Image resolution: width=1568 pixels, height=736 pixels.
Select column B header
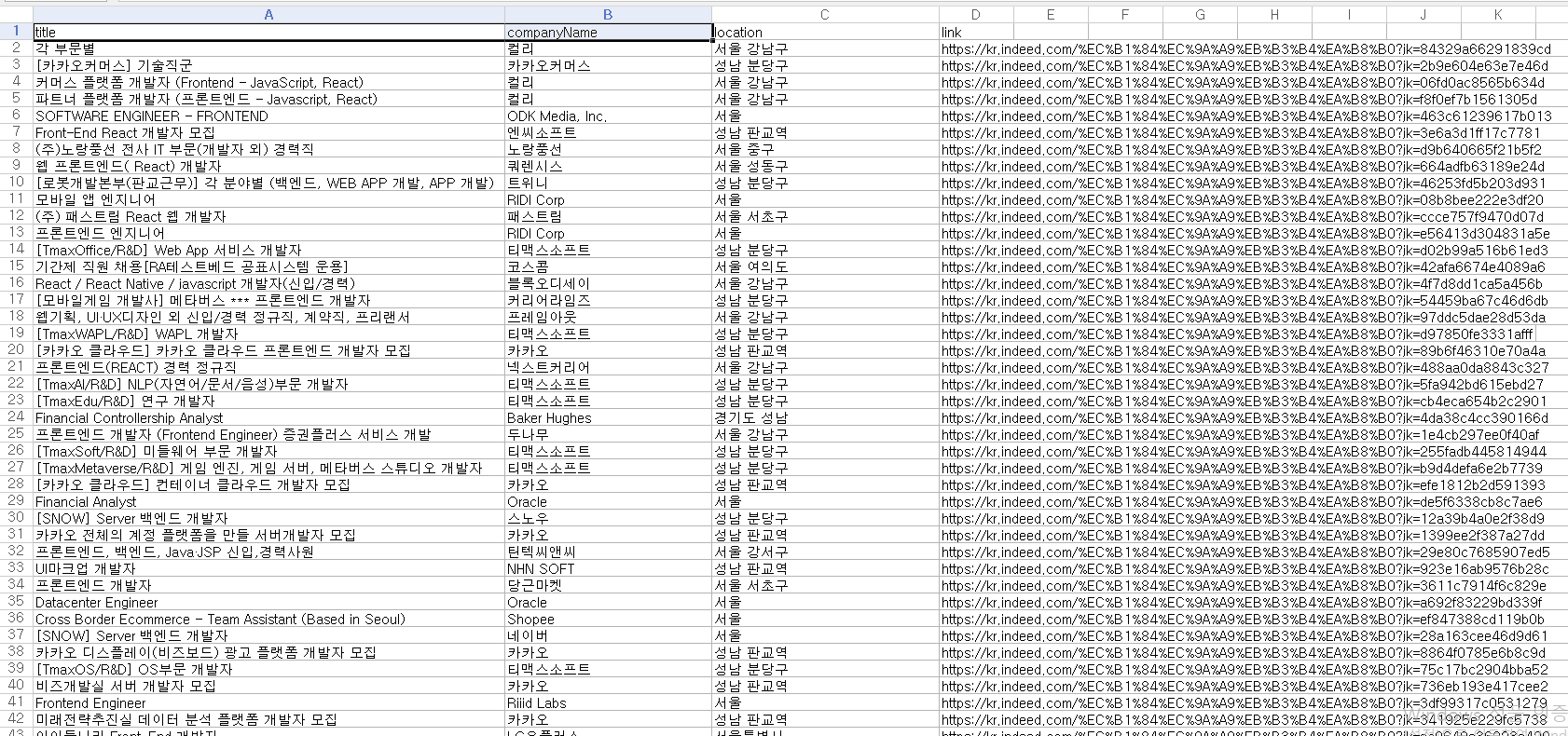(608, 14)
